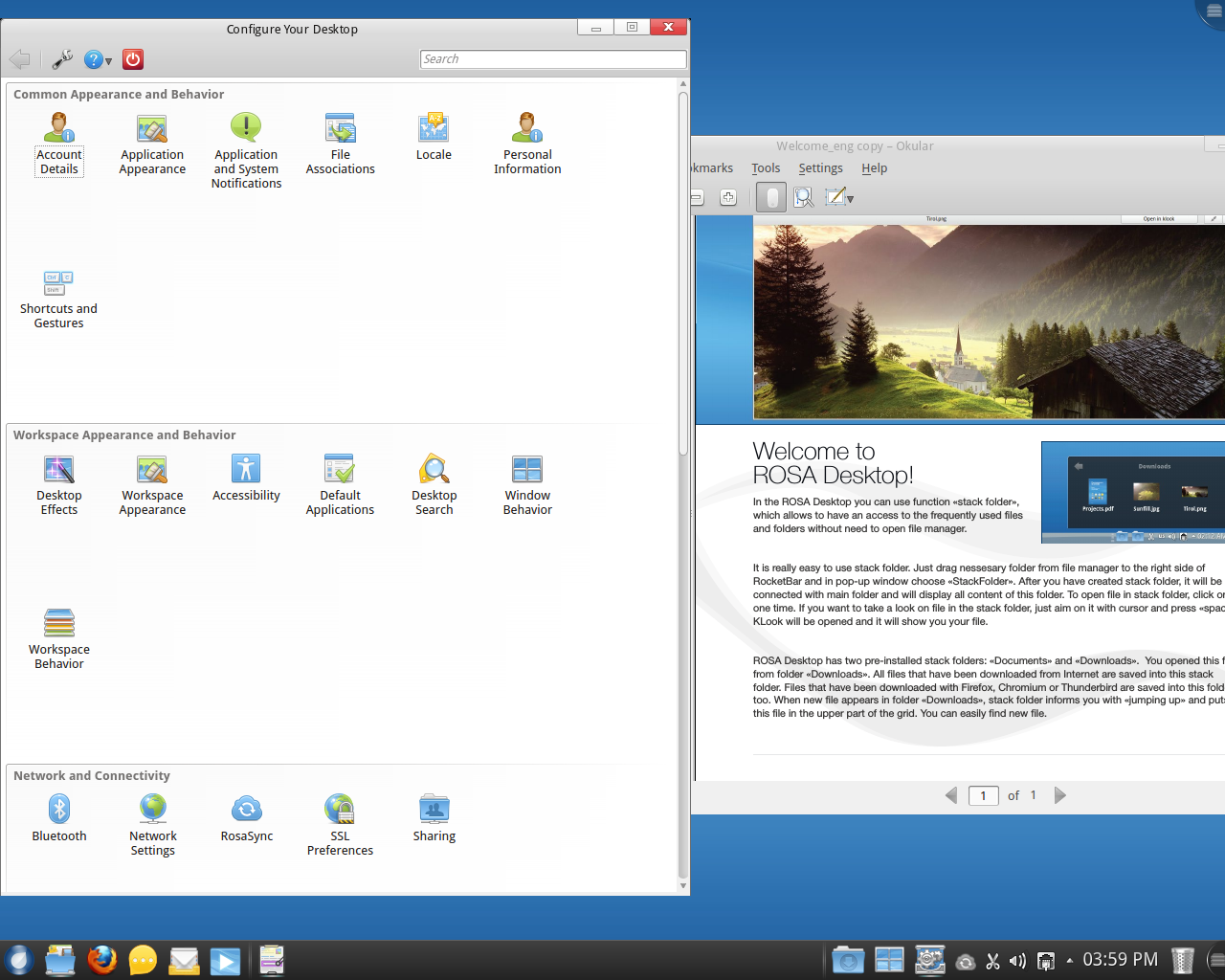Screen dimensions: 1225x980
Task: Open Application and System Notifications
Action: point(246,150)
